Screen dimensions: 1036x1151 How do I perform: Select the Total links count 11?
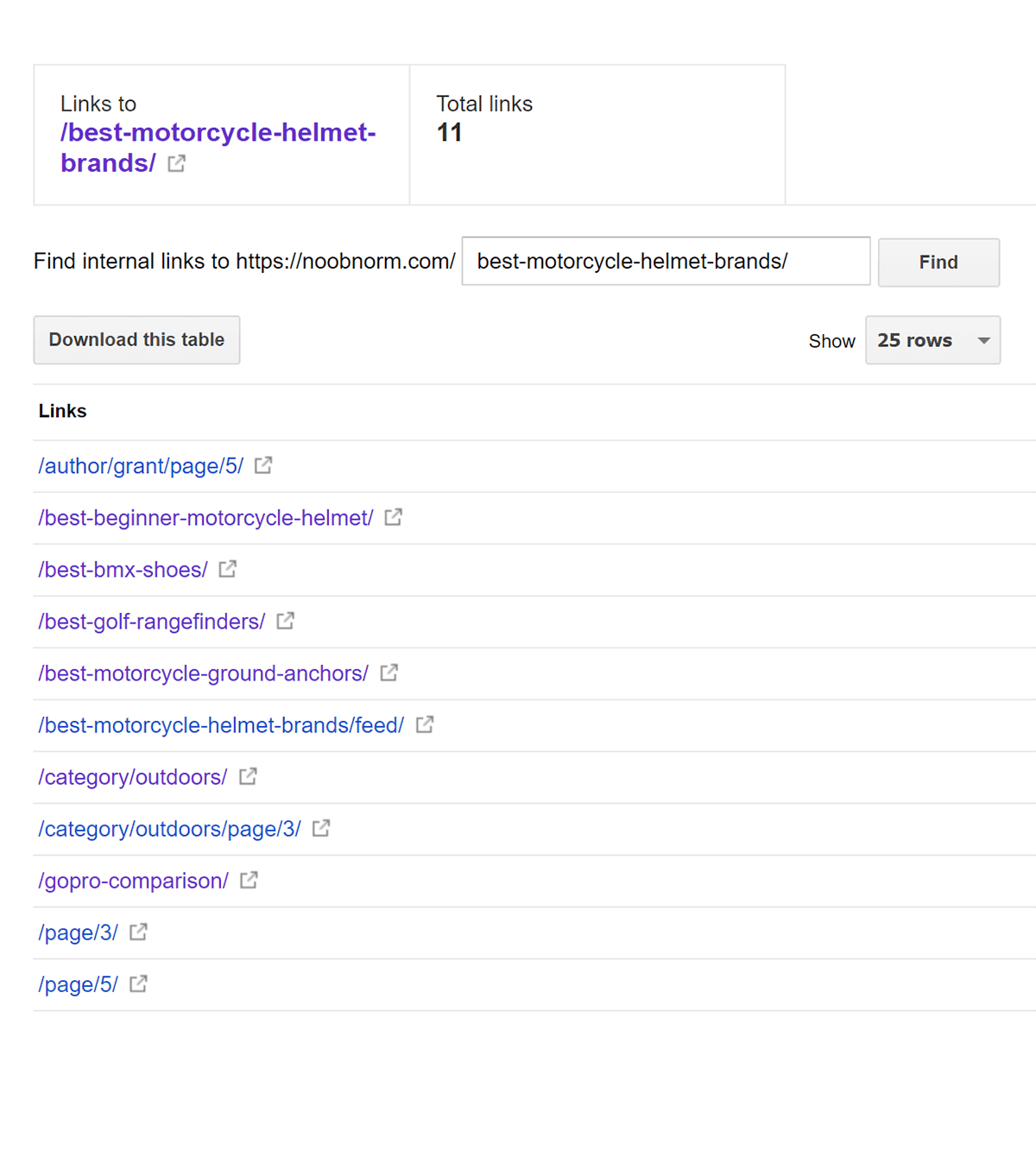(x=449, y=132)
